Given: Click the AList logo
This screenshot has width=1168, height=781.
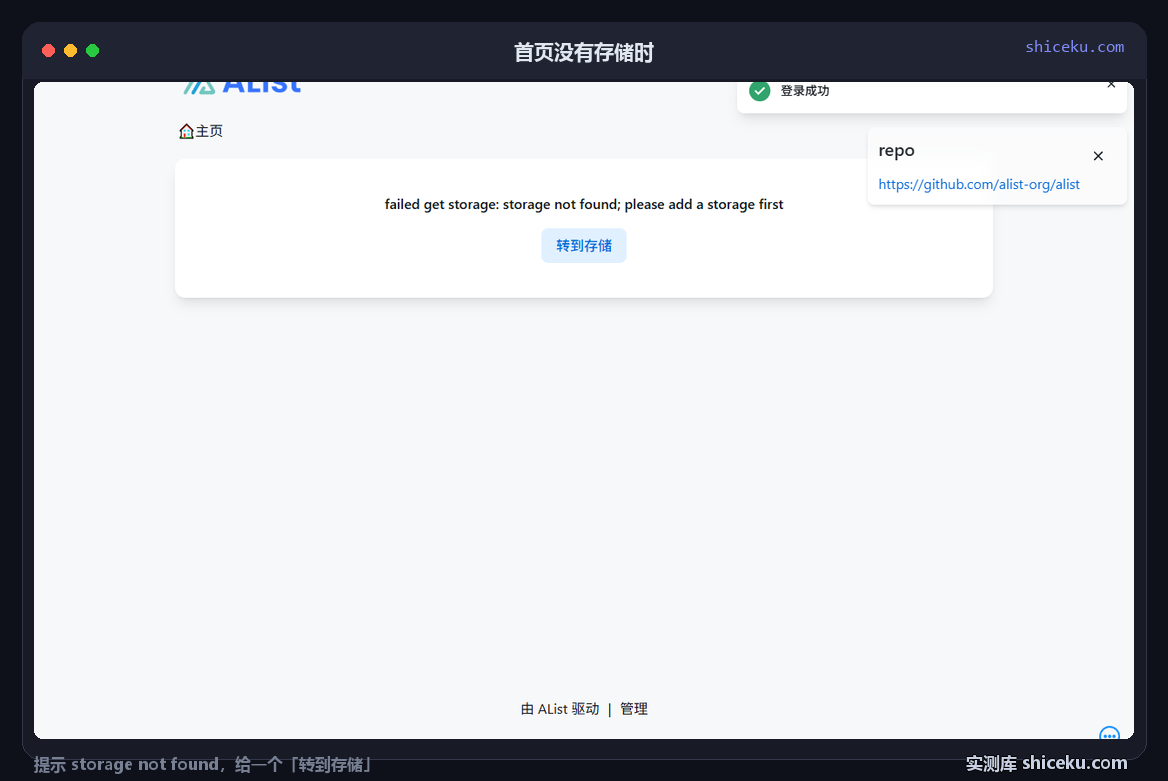Looking at the screenshot, I should (242, 88).
